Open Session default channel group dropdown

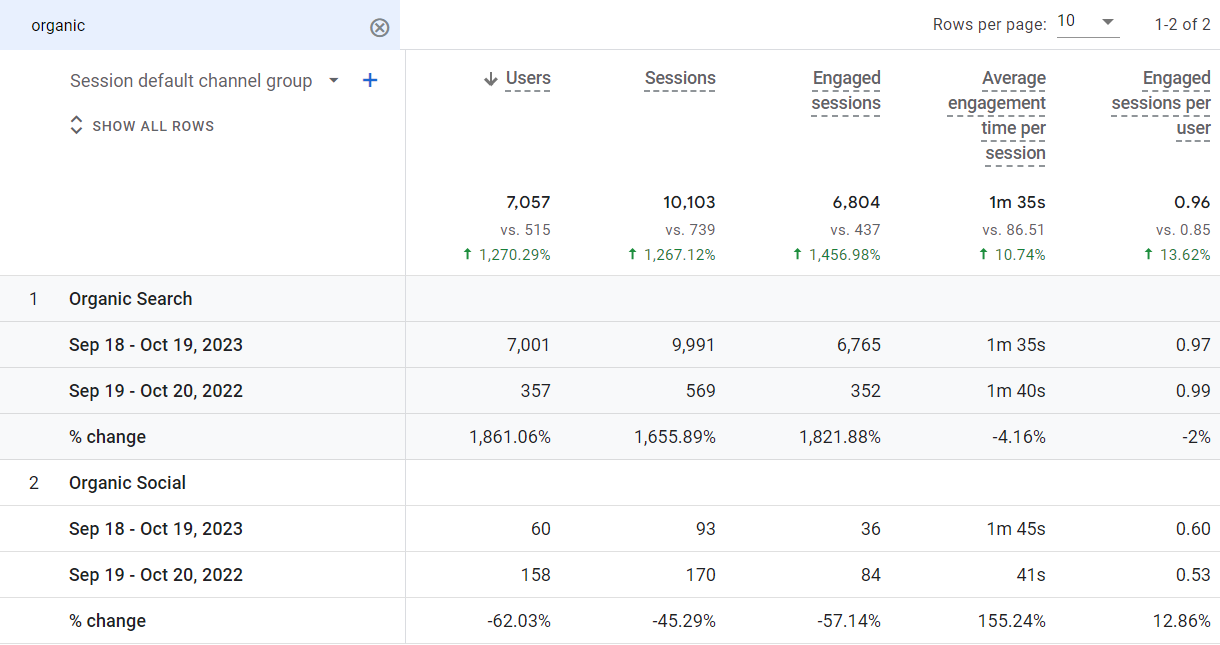(334, 81)
